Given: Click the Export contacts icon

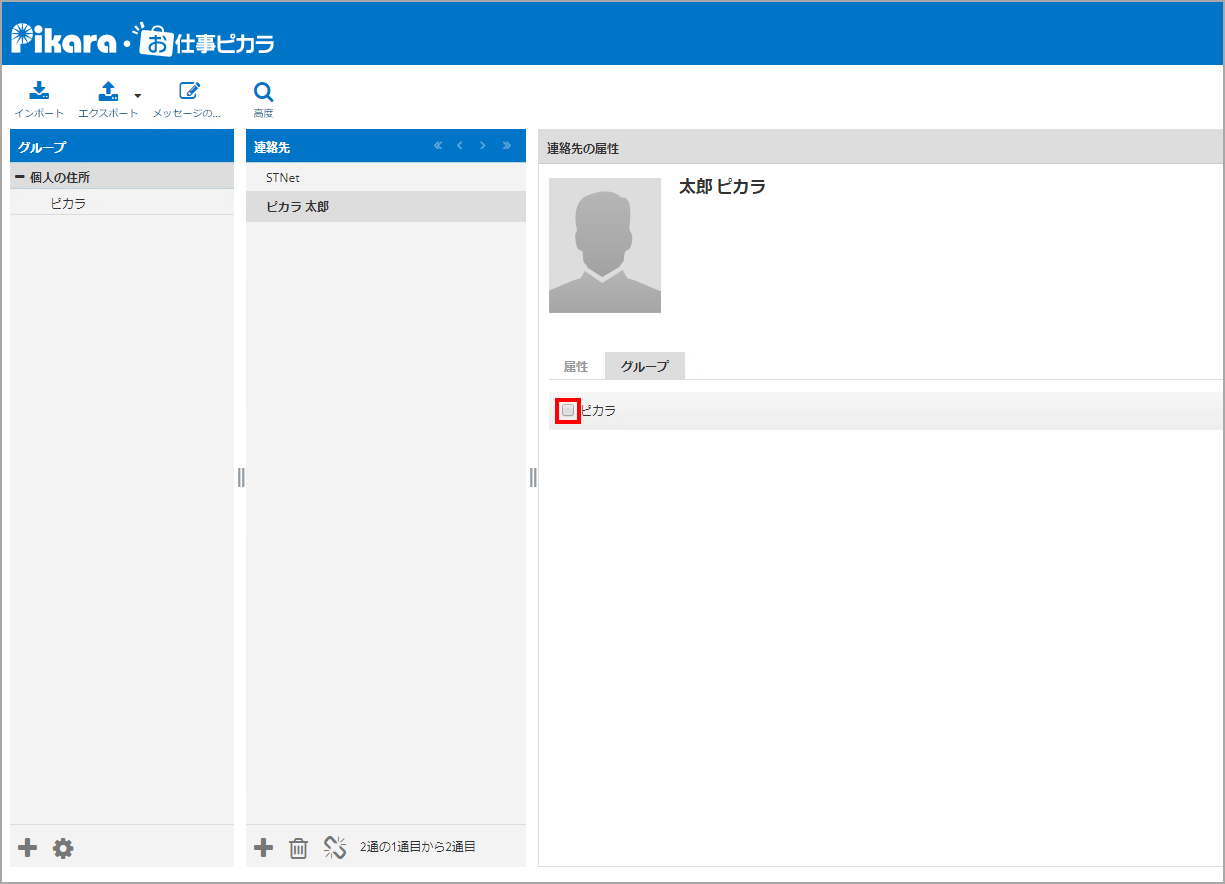Looking at the screenshot, I should pos(109,91).
